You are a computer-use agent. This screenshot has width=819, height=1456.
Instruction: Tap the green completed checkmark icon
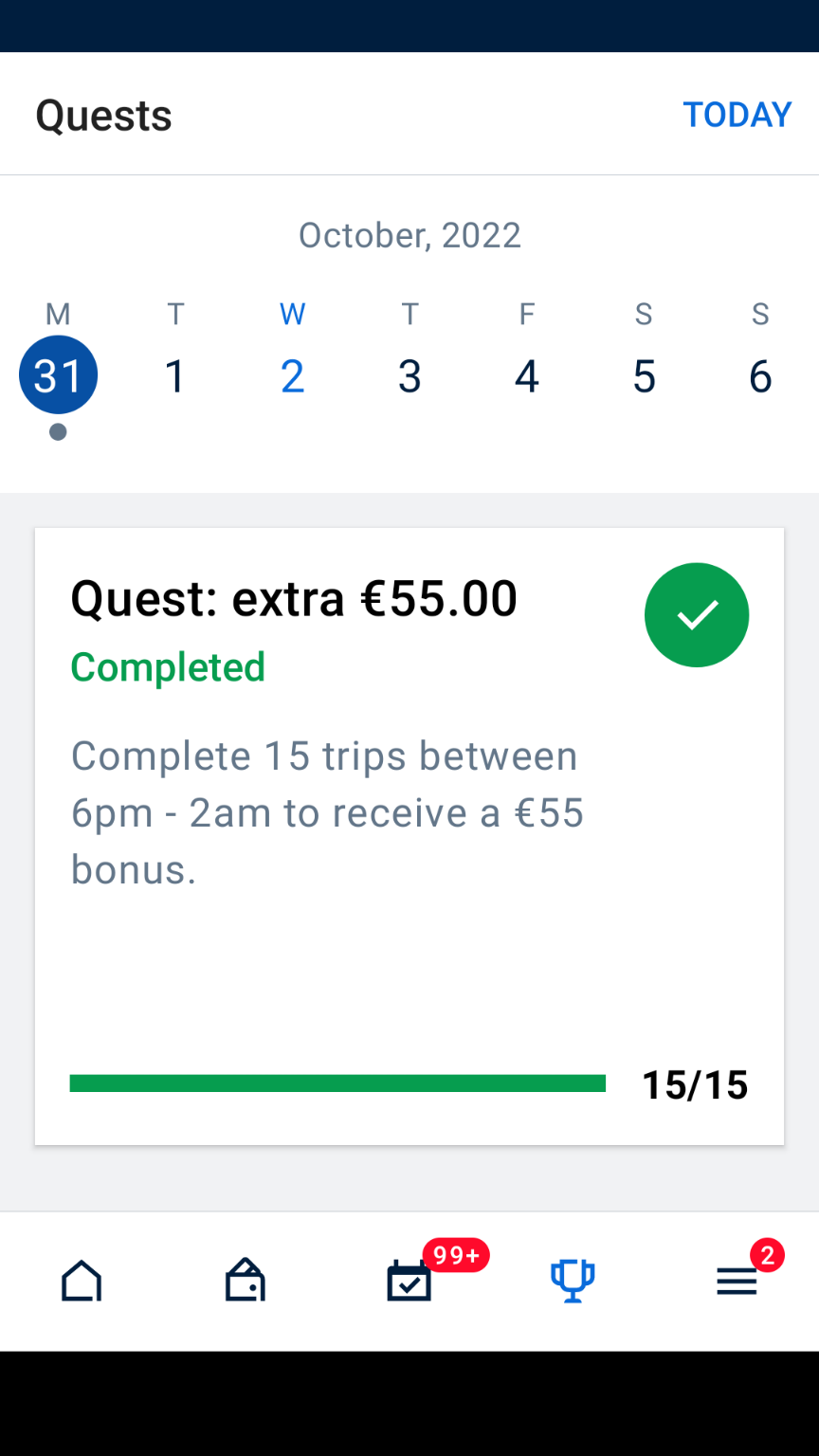click(697, 615)
